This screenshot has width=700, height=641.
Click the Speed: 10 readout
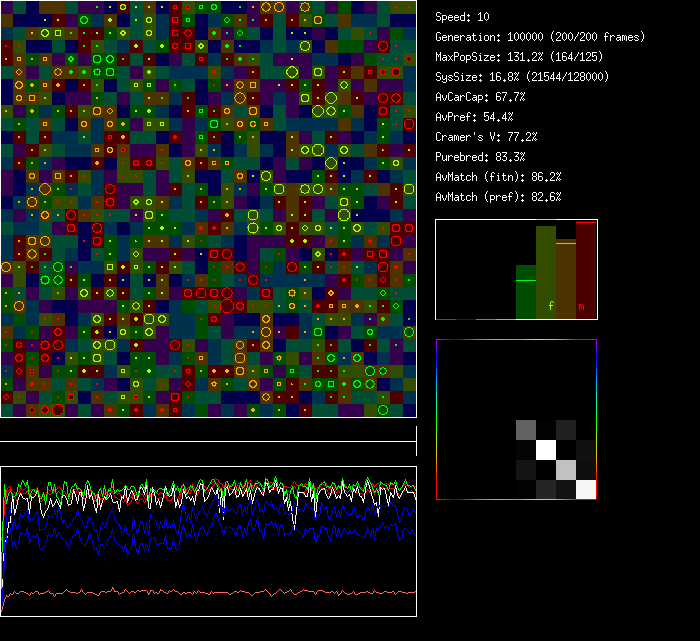click(462, 17)
